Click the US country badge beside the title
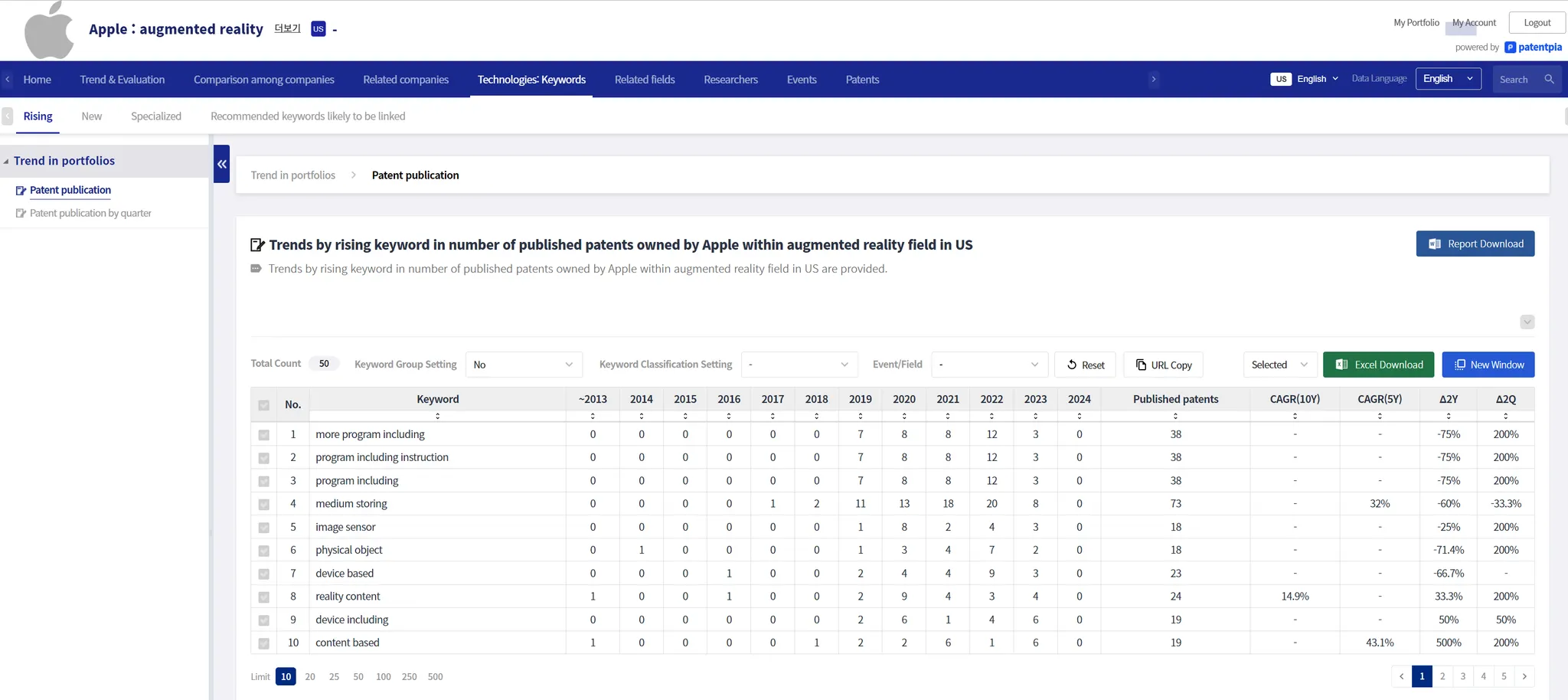Screen dimensions: 1568x700 318,29
